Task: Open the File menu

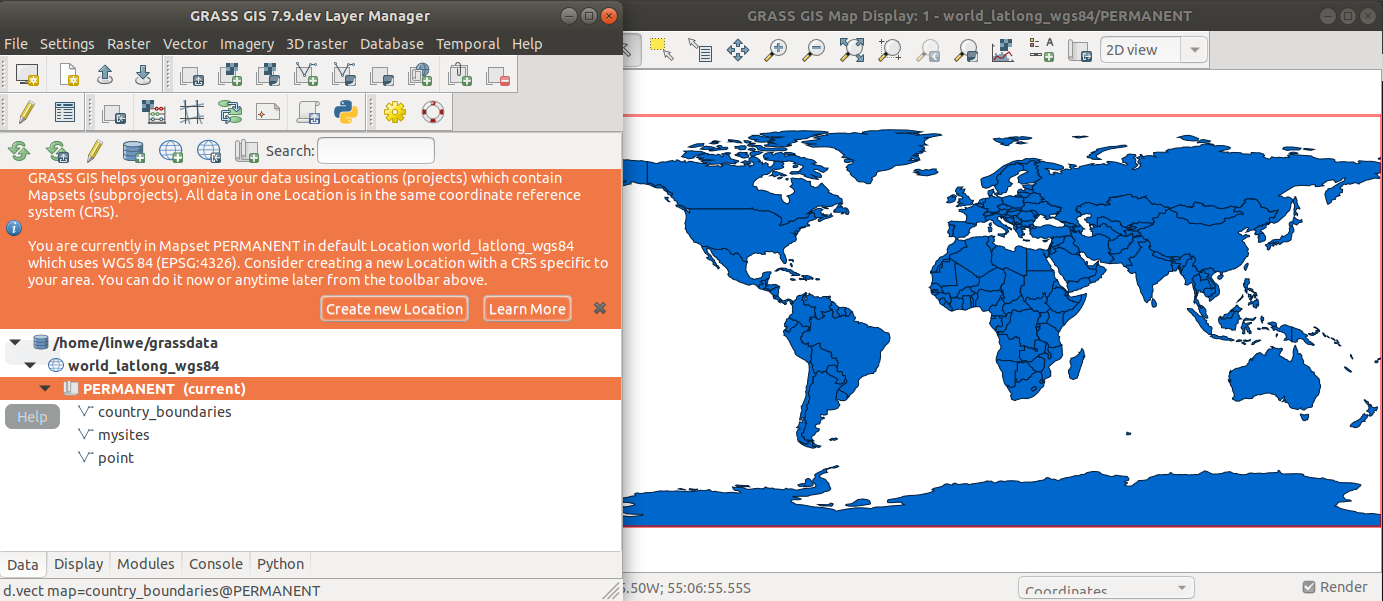Action: tap(16, 44)
